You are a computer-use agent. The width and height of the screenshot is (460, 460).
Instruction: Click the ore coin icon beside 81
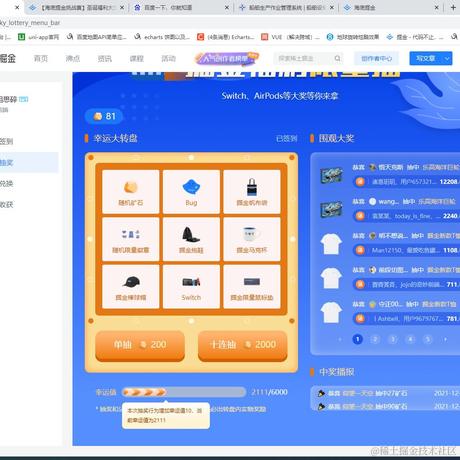[98, 116]
